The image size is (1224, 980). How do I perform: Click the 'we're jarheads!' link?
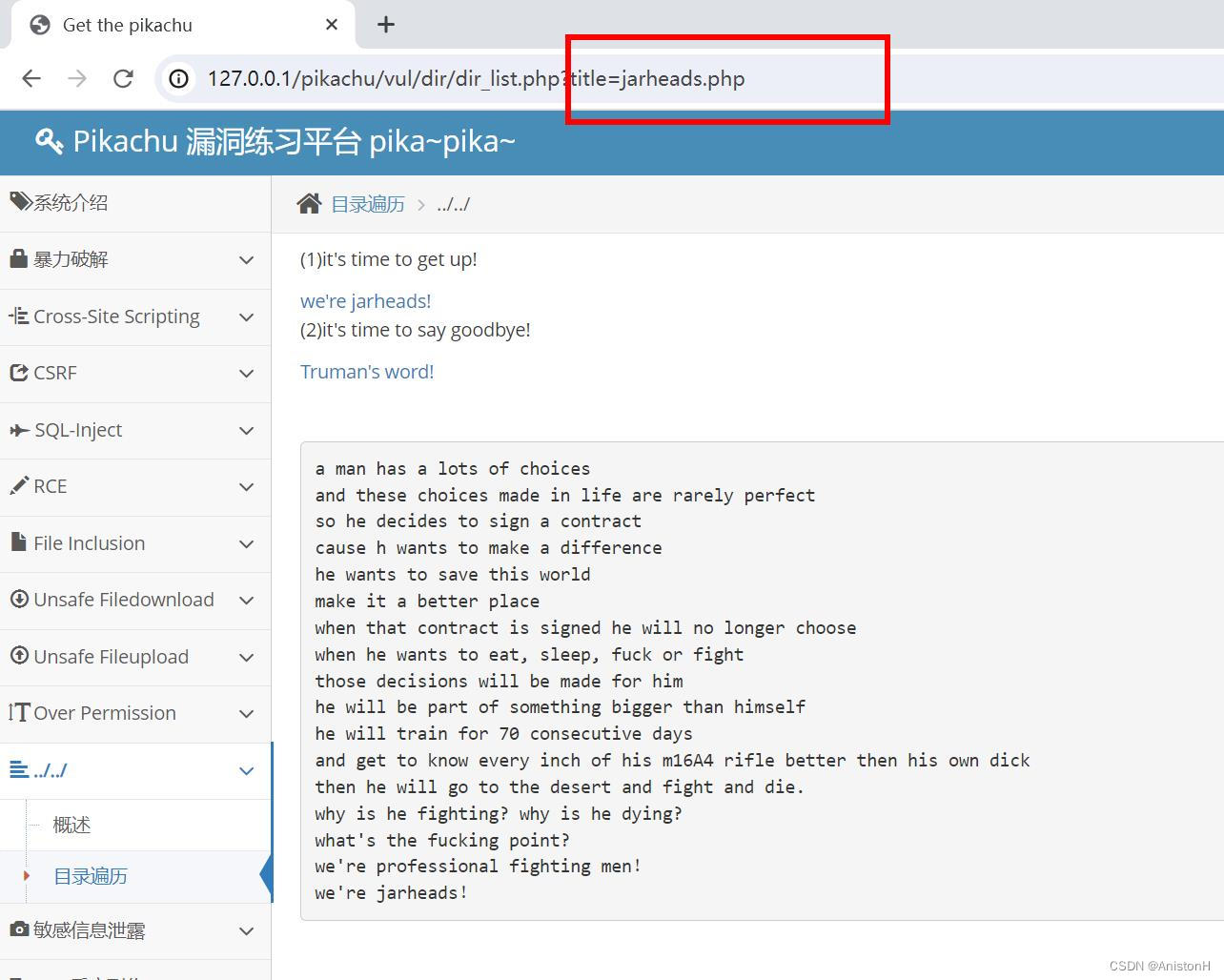tap(365, 301)
